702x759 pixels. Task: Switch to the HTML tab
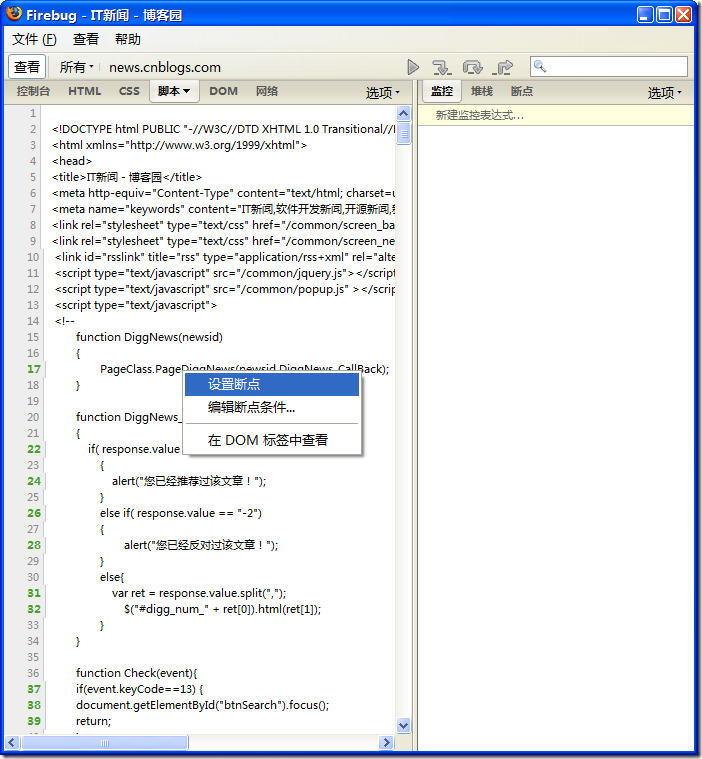pos(84,91)
